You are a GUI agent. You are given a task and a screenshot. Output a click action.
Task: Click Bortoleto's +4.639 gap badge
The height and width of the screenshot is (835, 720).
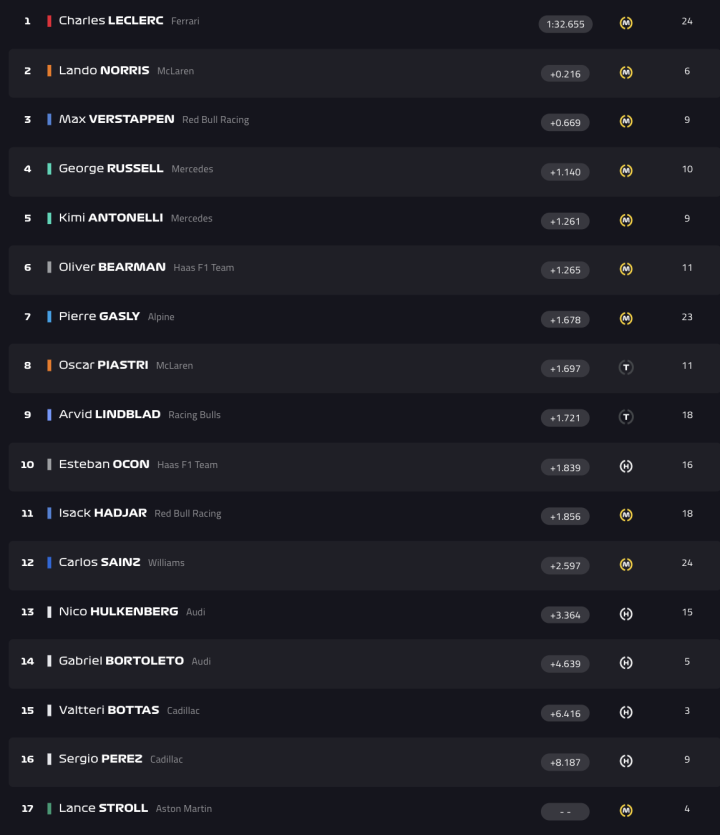point(565,663)
